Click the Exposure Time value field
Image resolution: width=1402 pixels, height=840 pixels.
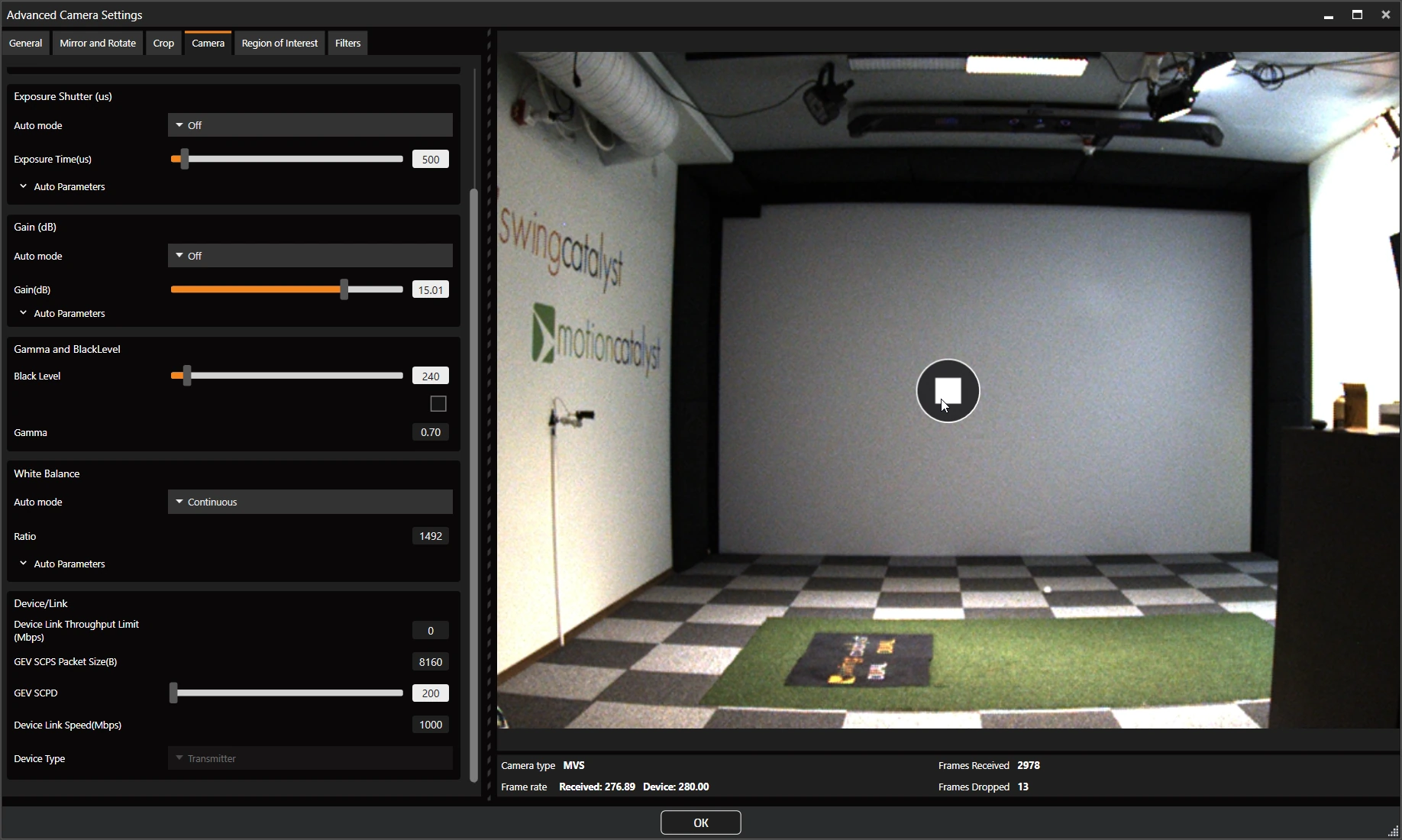coord(431,159)
